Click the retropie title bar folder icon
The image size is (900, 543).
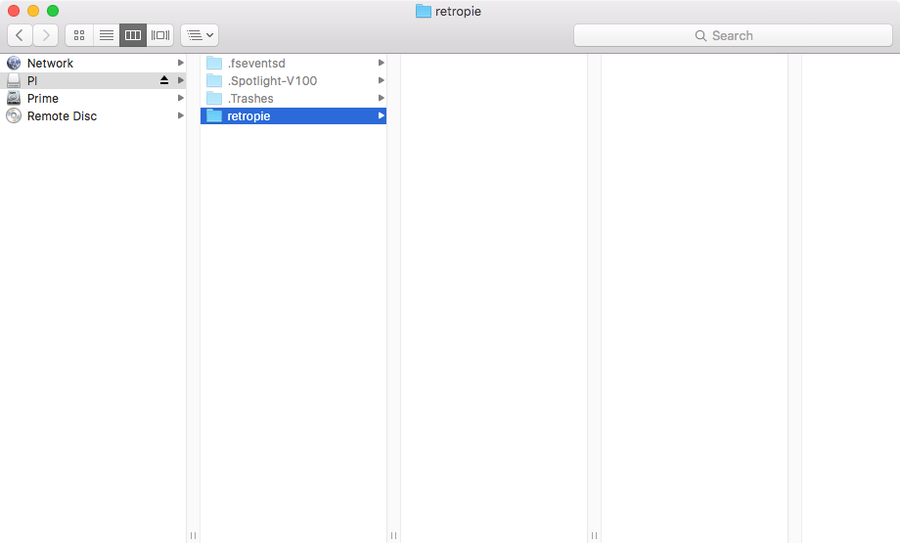pyautogui.click(x=423, y=11)
